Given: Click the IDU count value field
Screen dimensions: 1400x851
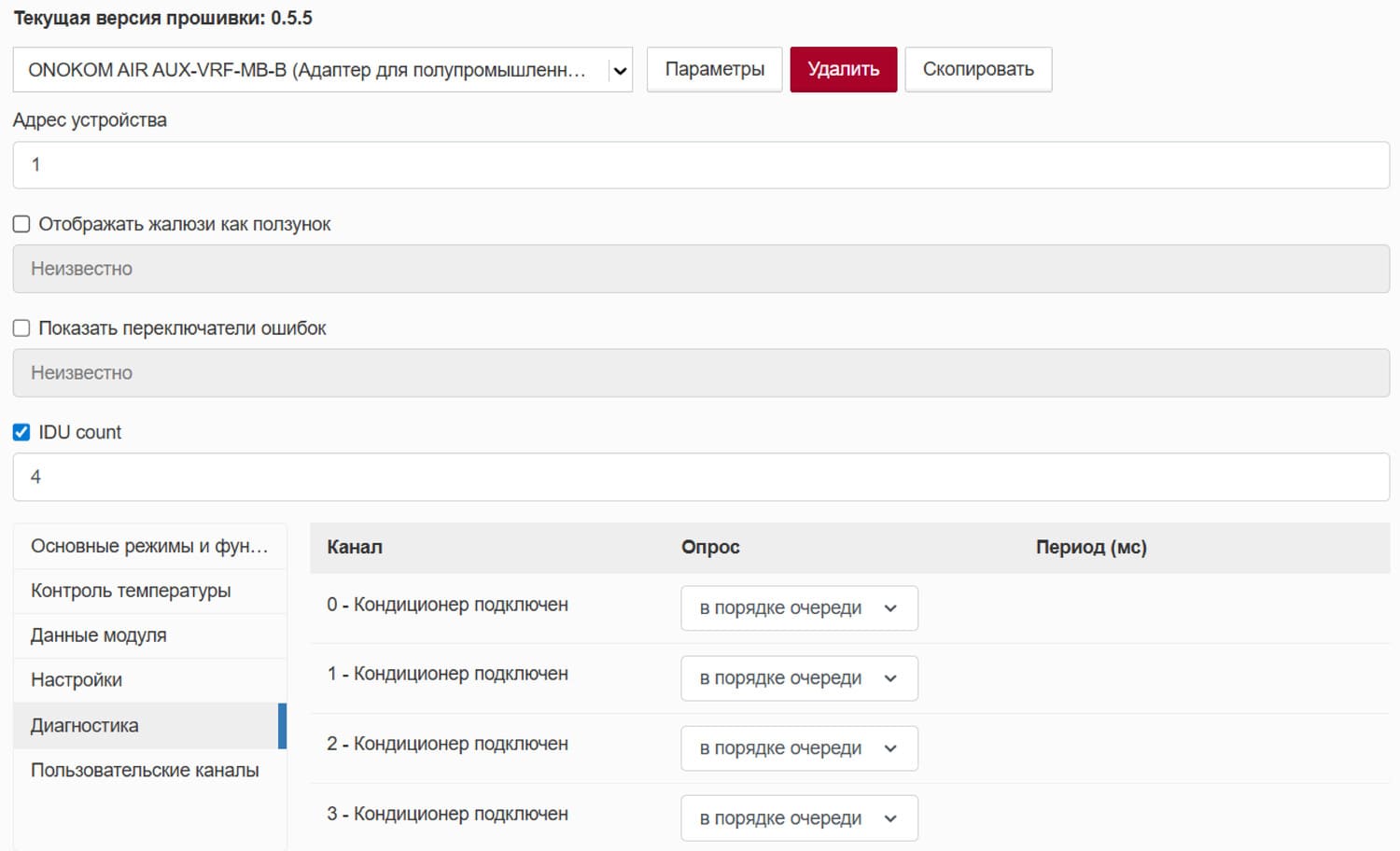Looking at the screenshot, I should pos(700,476).
